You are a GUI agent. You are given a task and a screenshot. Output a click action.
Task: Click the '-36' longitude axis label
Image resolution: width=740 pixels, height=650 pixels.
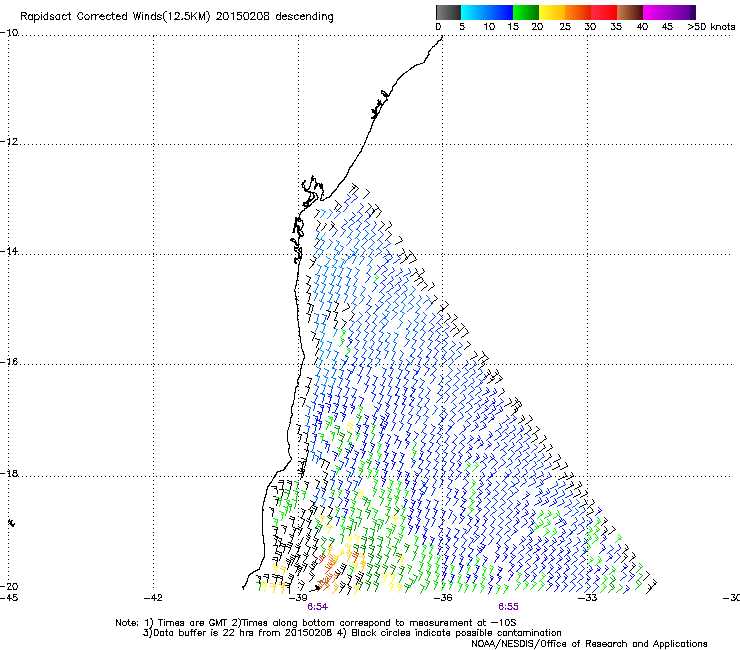pos(443,598)
